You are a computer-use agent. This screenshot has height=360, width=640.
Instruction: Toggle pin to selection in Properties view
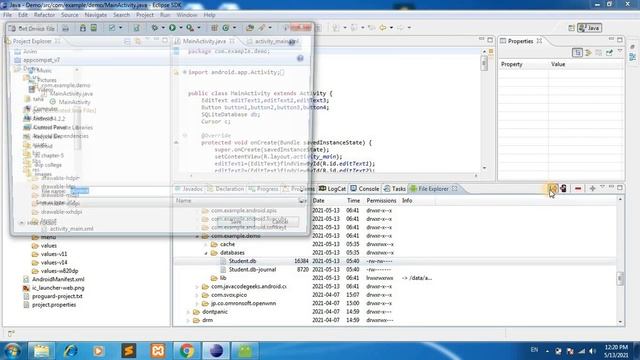click(x=609, y=53)
